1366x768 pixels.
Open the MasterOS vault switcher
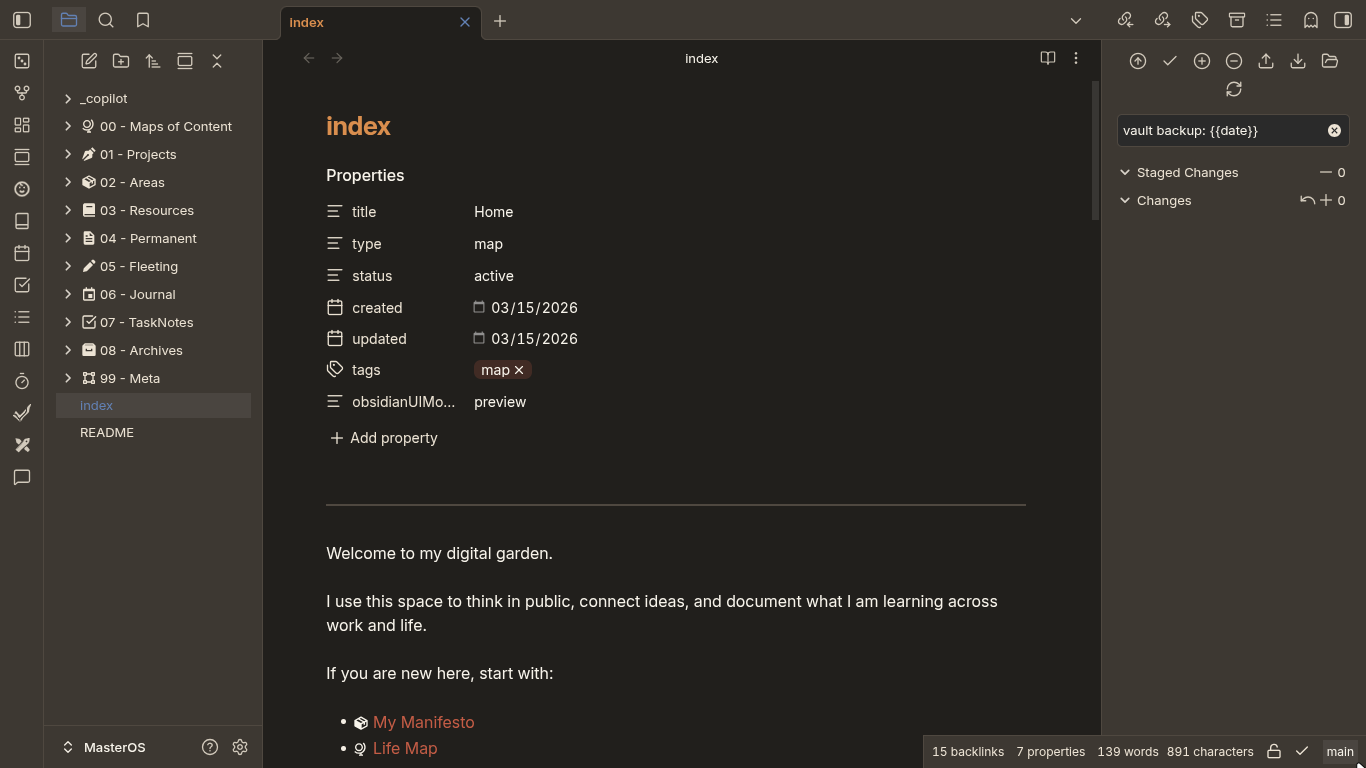coord(105,747)
